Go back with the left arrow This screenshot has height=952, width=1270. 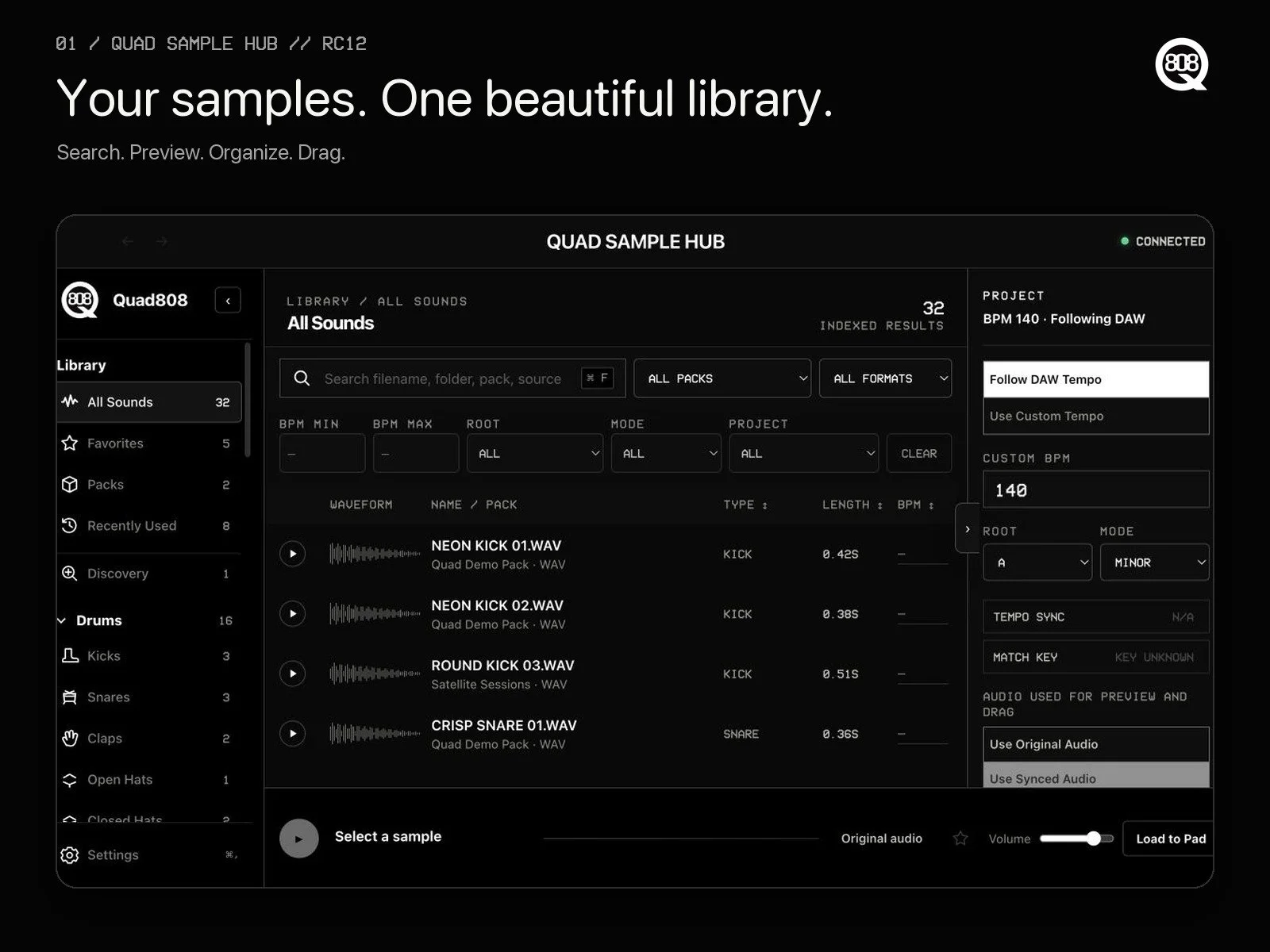pyautogui.click(x=128, y=241)
